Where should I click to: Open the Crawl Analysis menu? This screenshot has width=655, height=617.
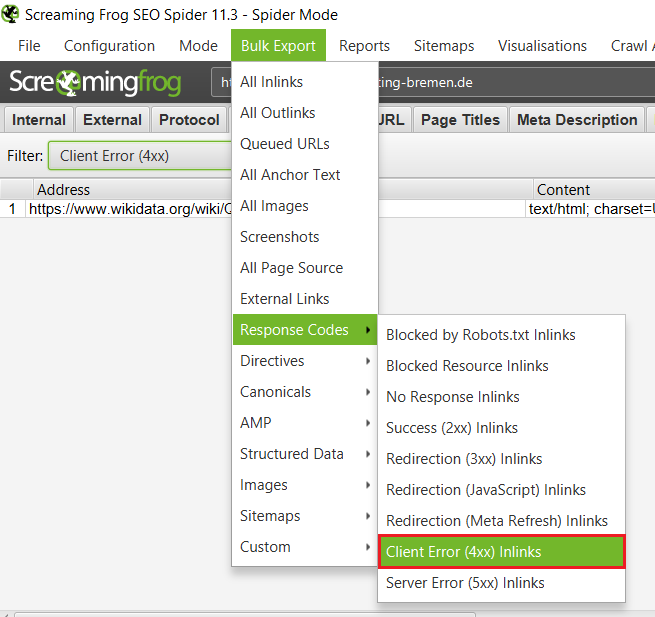pyautogui.click(x=632, y=46)
